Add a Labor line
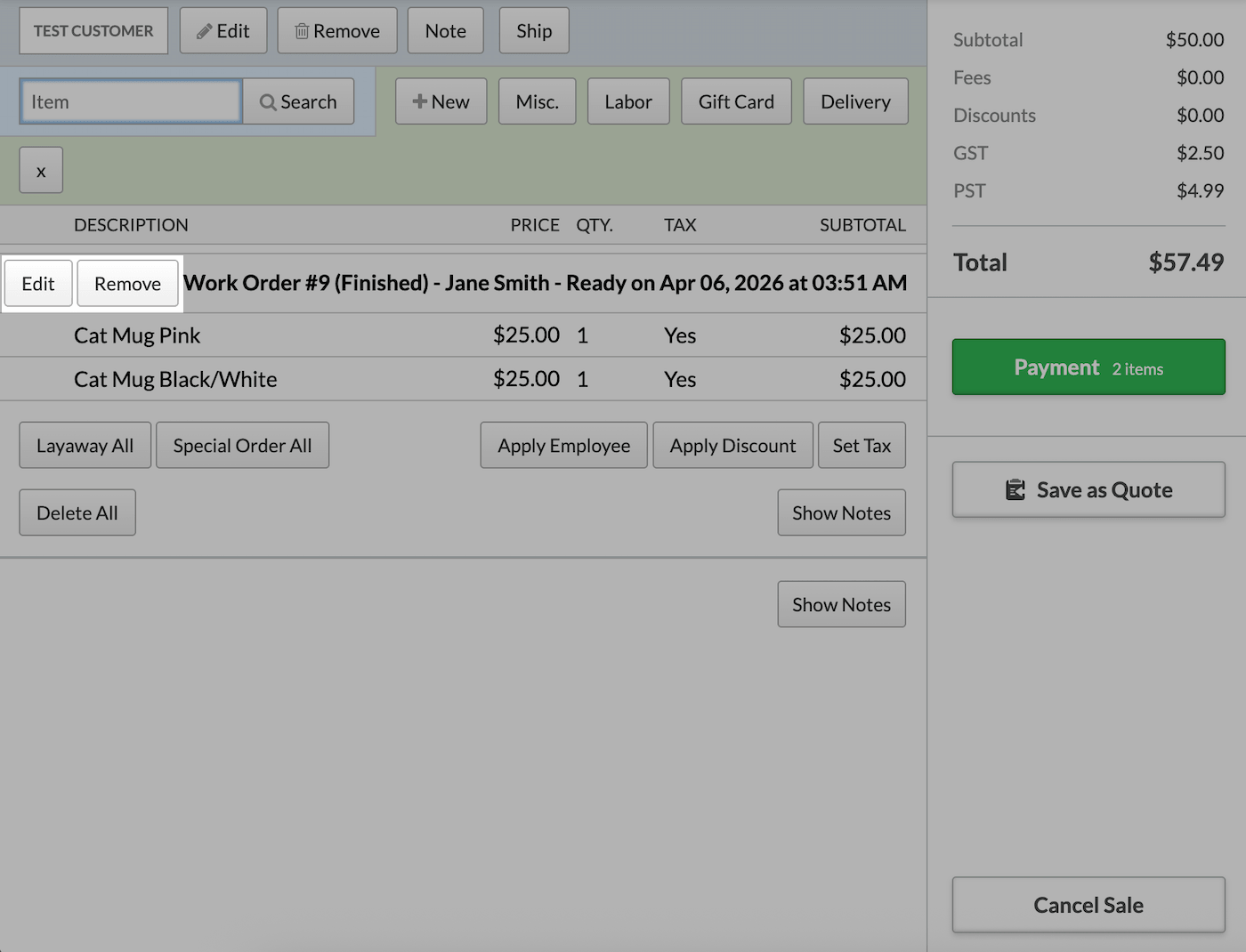 (628, 101)
